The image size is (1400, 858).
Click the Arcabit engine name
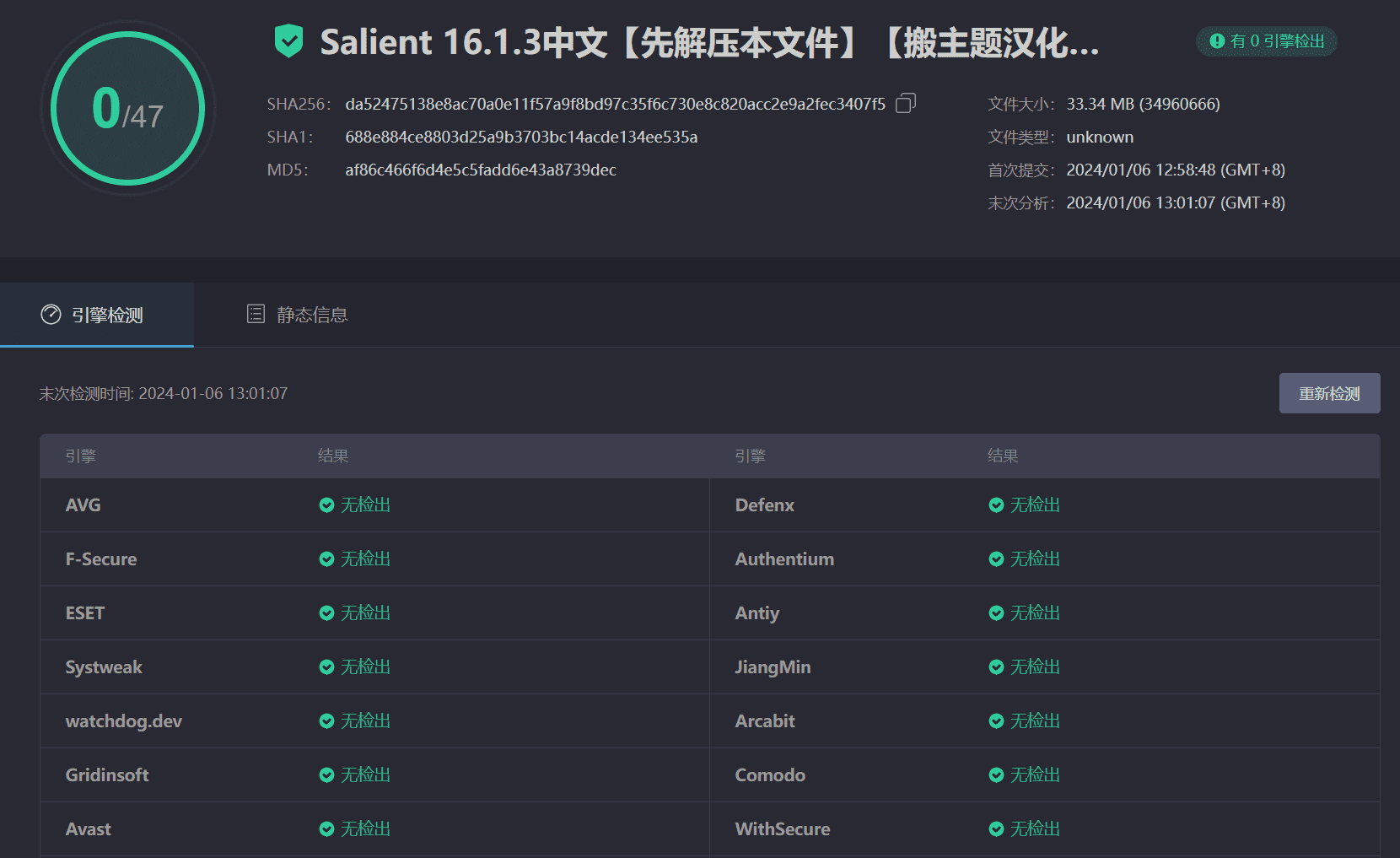pos(765,721)
